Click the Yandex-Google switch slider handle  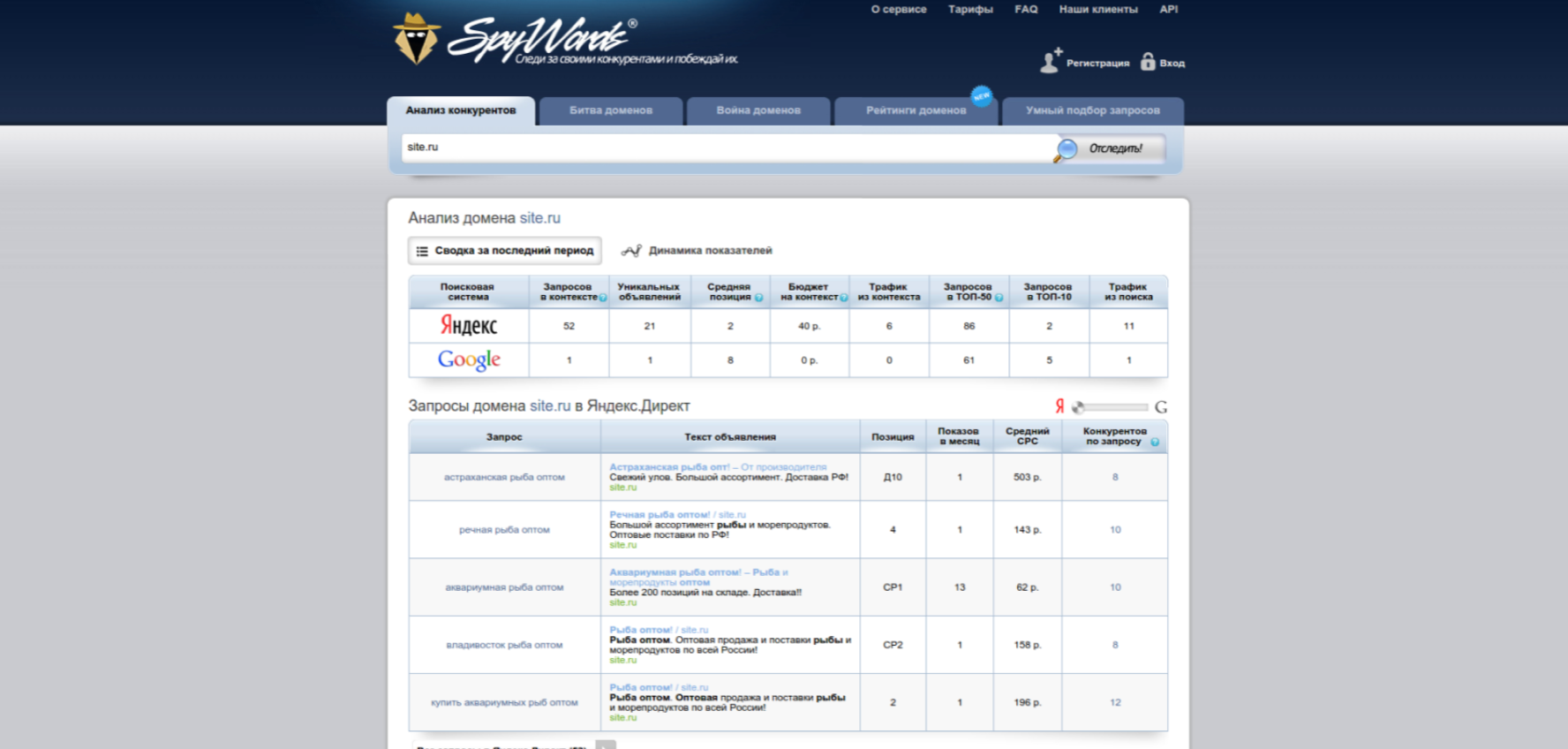[1078, 407]
